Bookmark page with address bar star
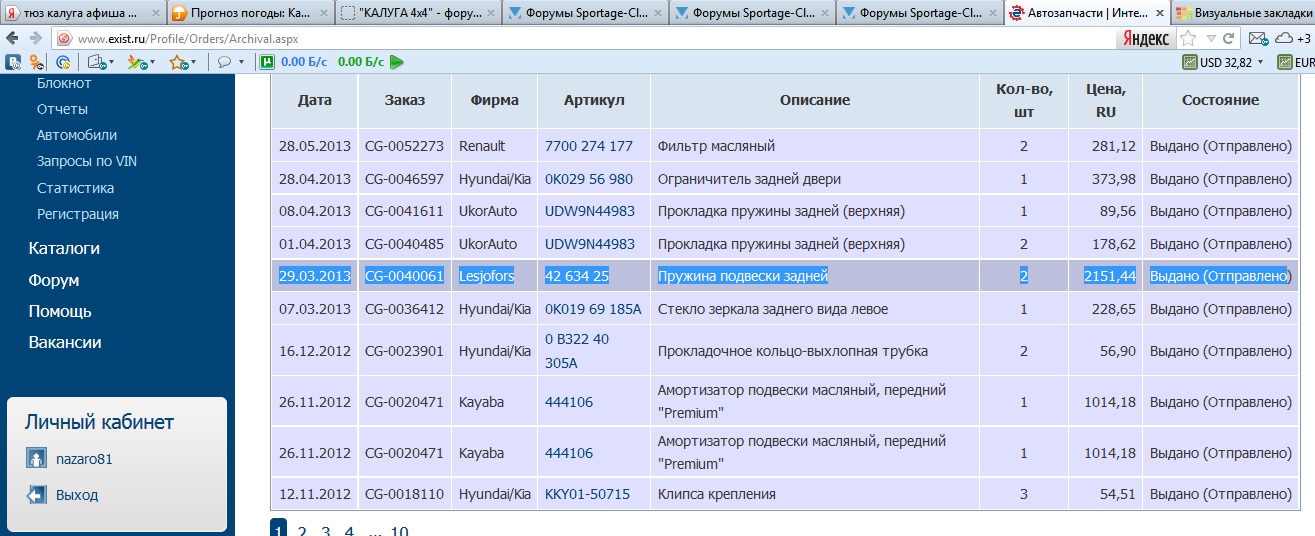The image size is (1315, 536). [x=1187, y=38]
